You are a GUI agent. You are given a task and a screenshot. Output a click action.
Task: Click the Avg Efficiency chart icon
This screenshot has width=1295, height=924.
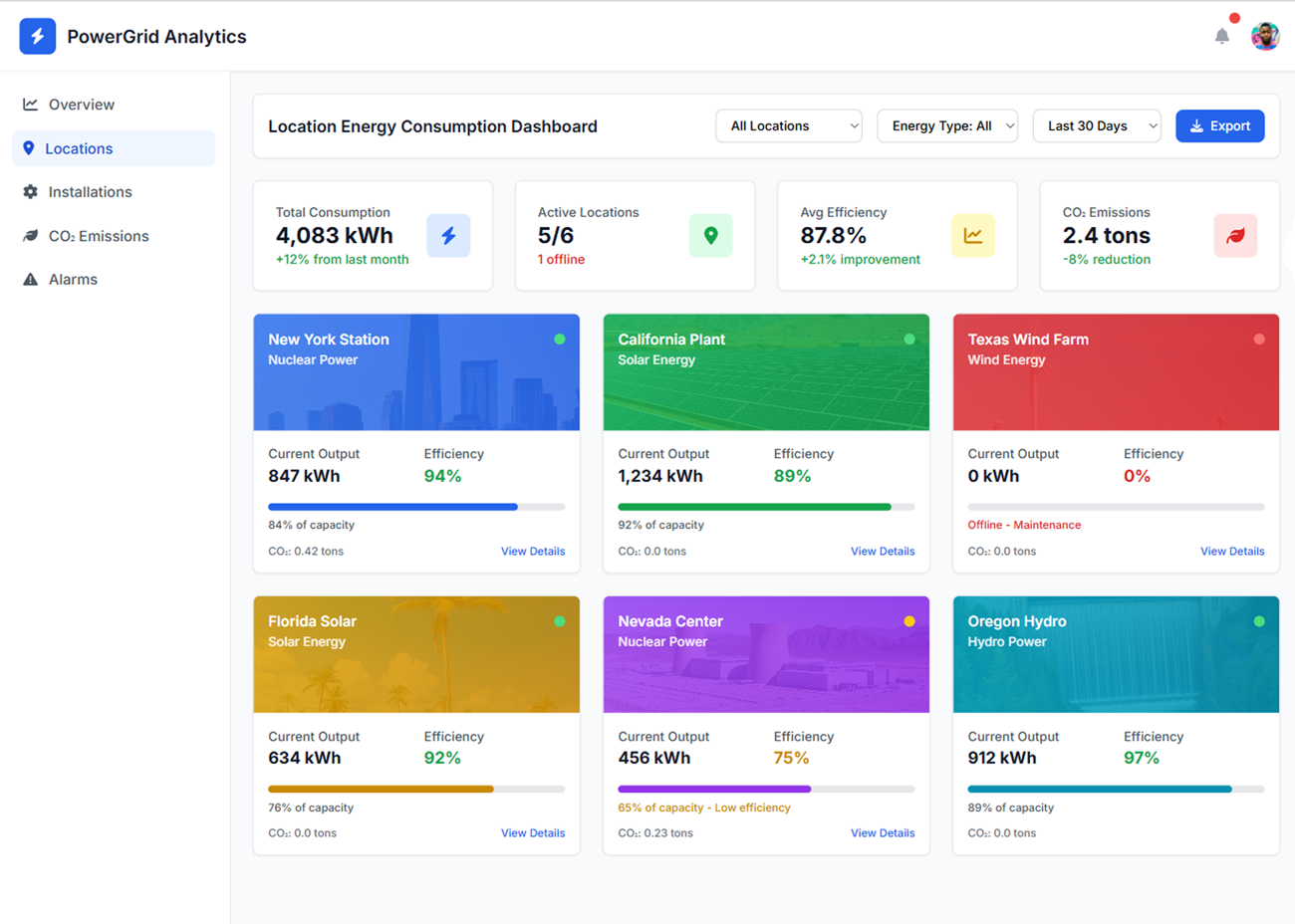click(972, 236)
